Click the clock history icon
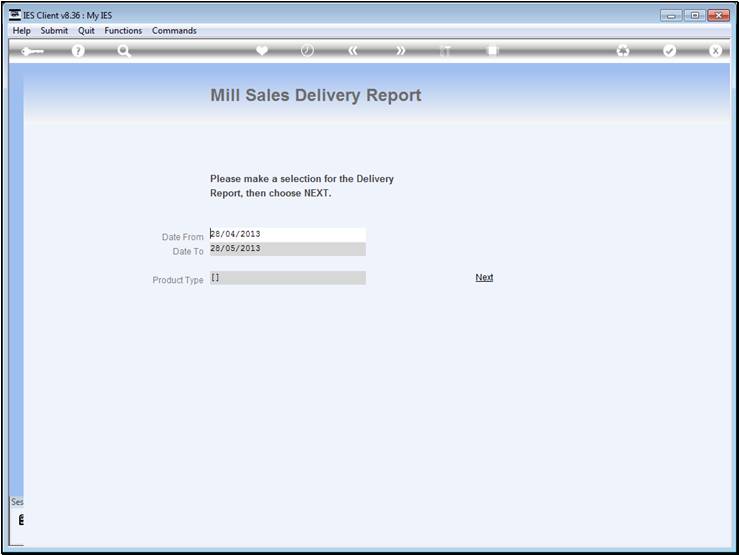This screenshot has height=555, width=739. (307, 50)
